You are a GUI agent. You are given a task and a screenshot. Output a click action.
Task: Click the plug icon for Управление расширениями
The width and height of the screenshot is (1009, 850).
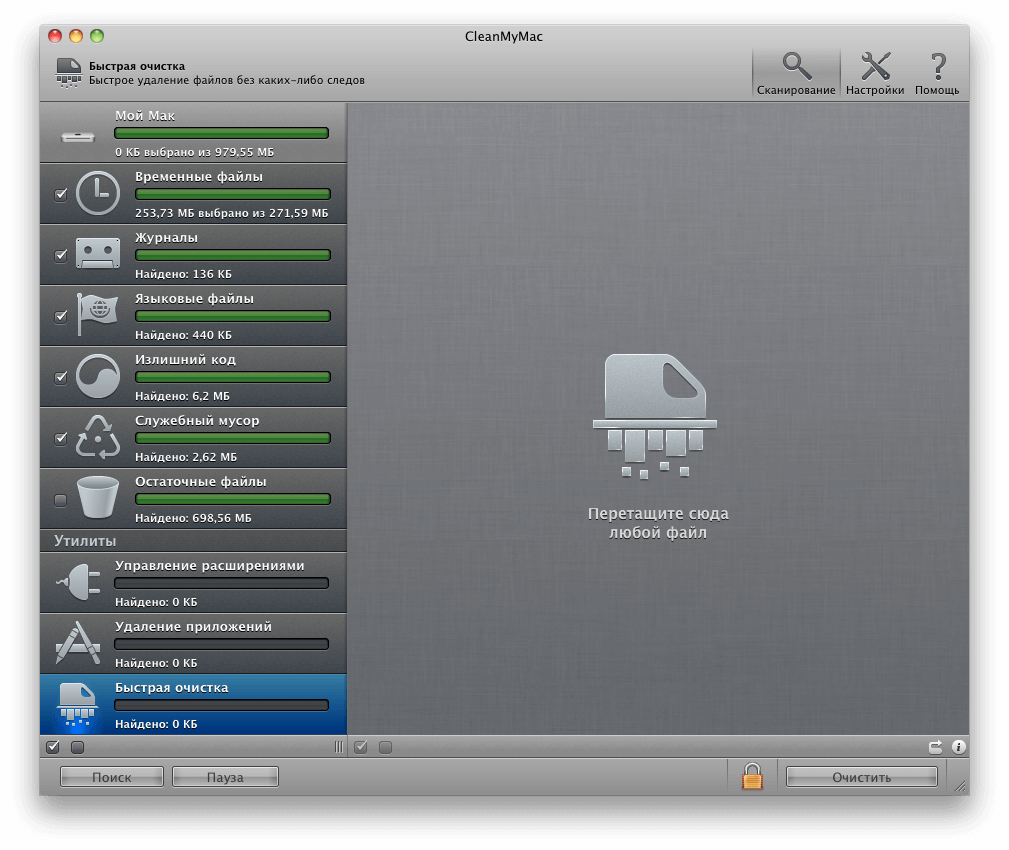click(x=79, y=582)
